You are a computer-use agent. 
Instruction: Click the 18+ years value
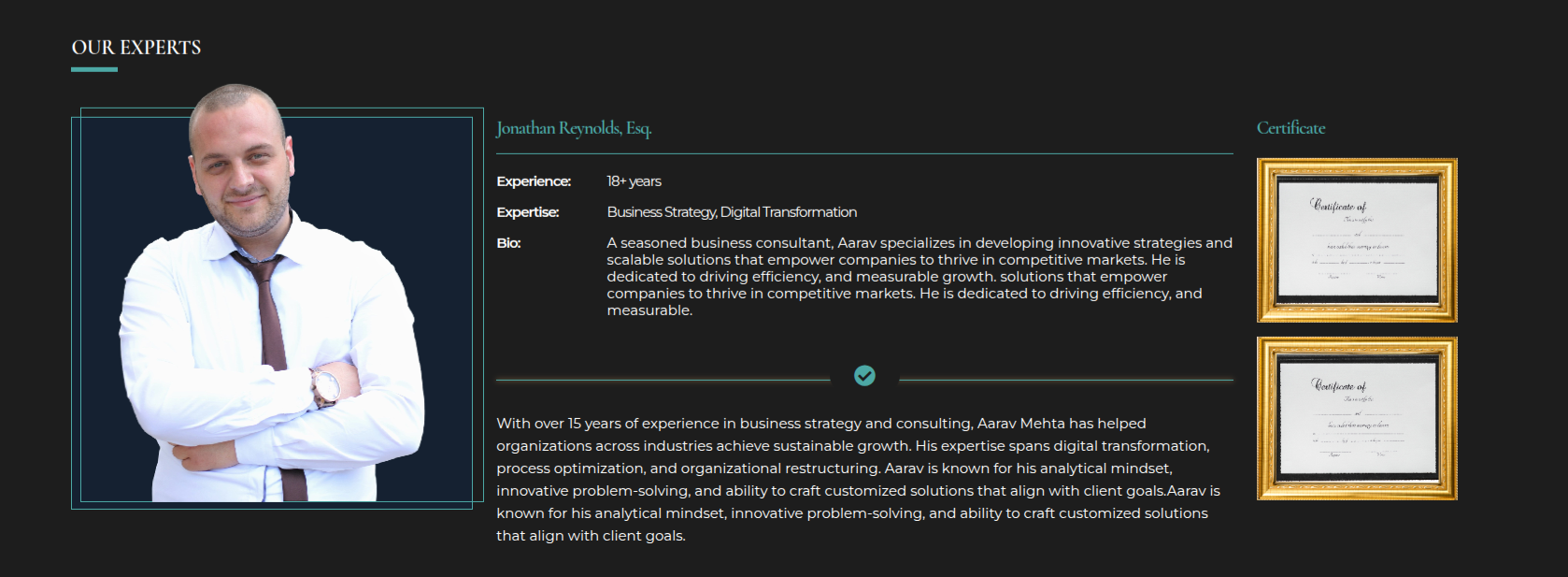(634, 181)
